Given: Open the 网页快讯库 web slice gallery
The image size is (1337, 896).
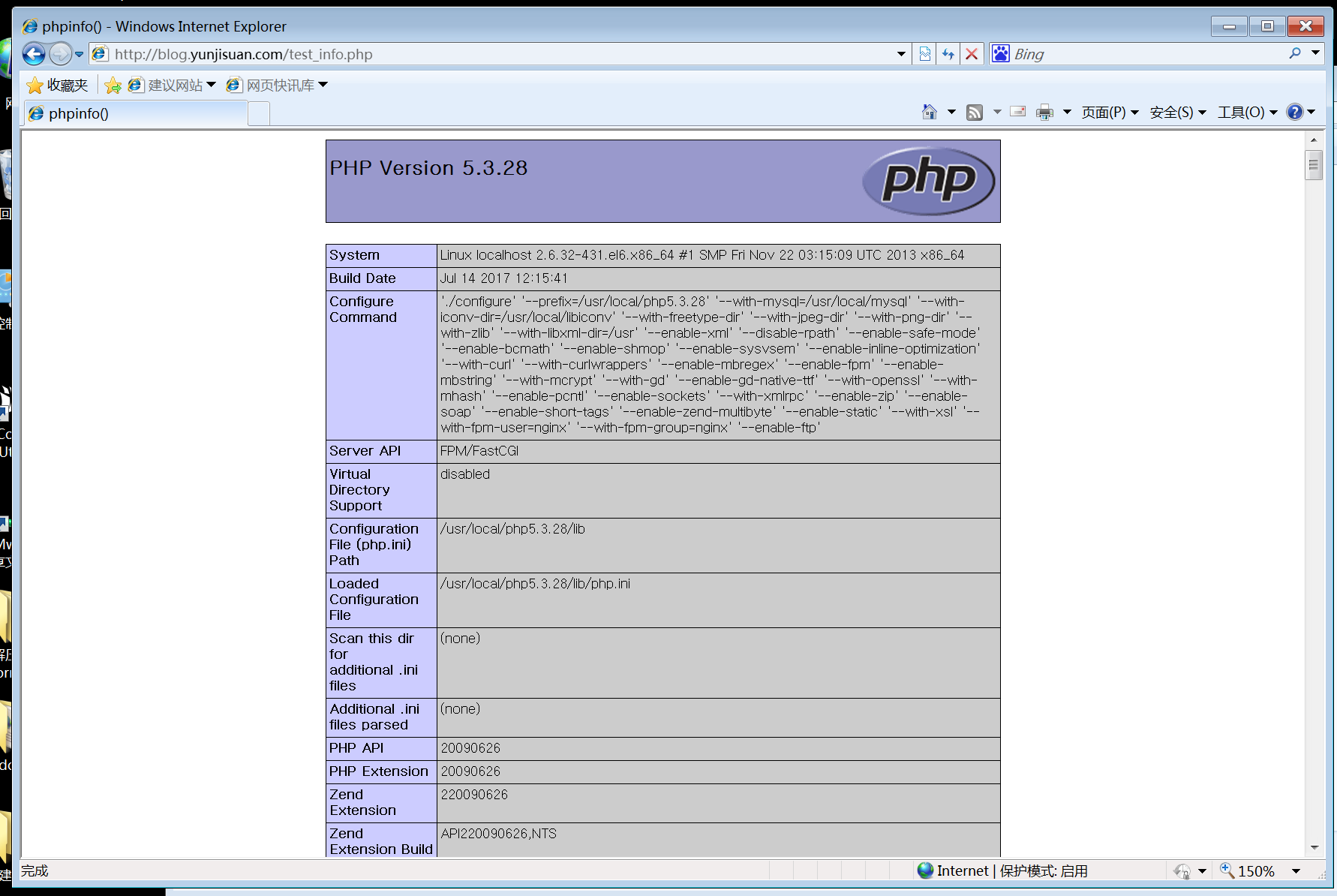Looking at the screenshot, I should tap(277, 86).
